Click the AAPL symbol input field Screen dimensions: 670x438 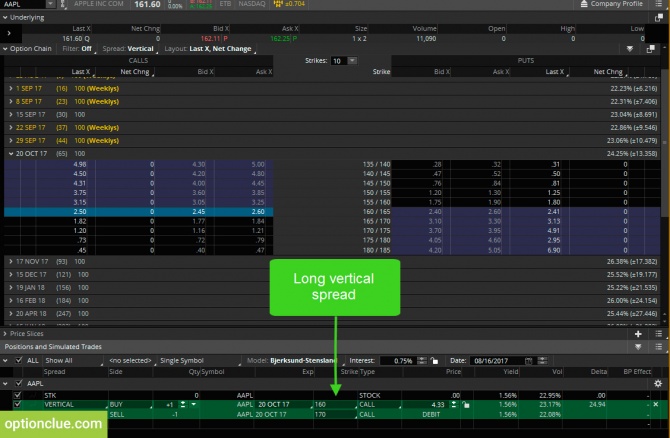pyautogui.click(x=23, y=4)
